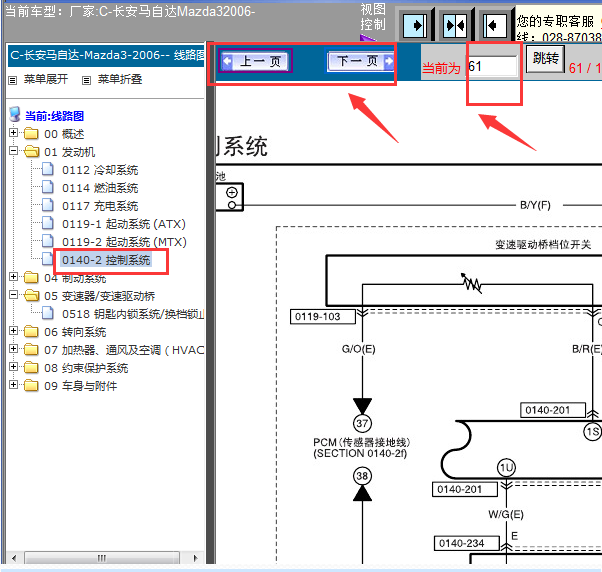Expand the 09 车身与附件 folder

(13, 385)
